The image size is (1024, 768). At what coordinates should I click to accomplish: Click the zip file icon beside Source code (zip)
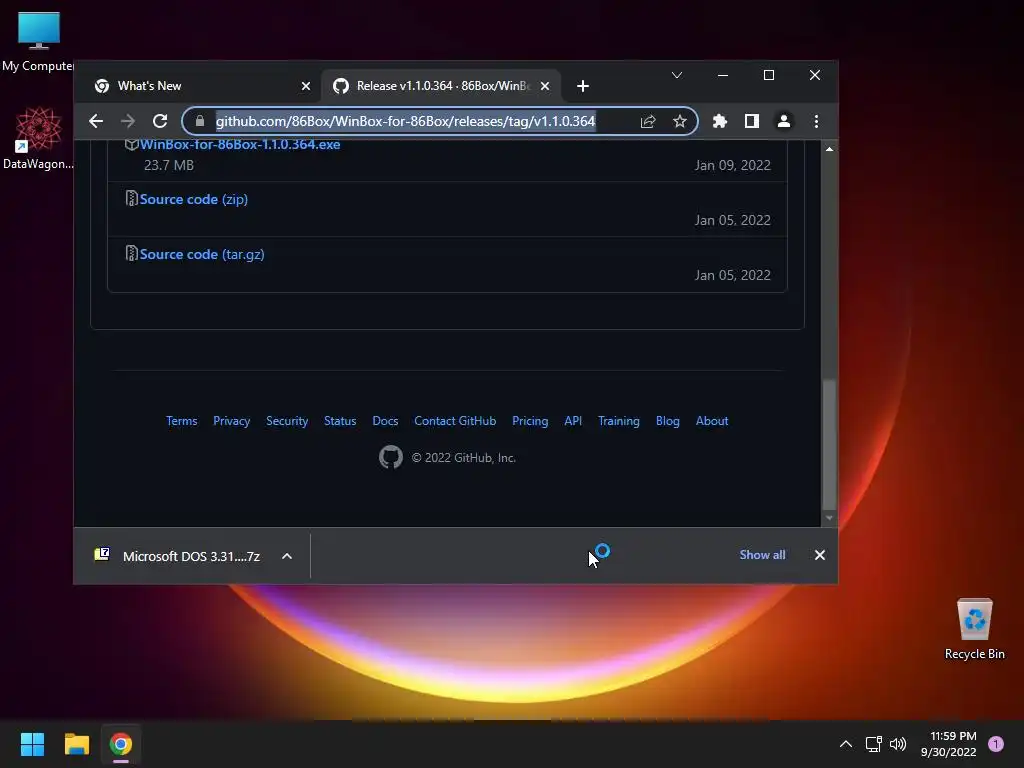tap(131, 199)
